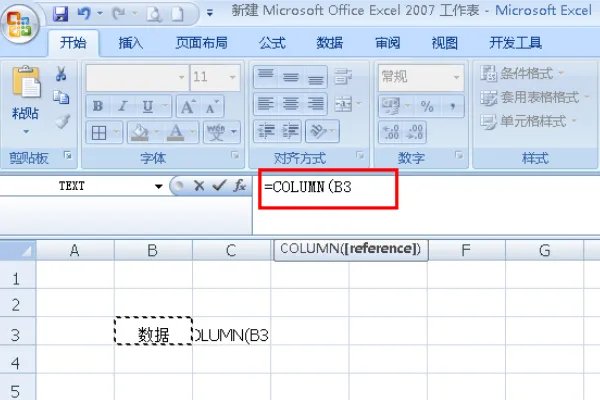Screen dimensions: 600x400
Task: Open the 数据 ribbon tab
Action: (329, 43)
